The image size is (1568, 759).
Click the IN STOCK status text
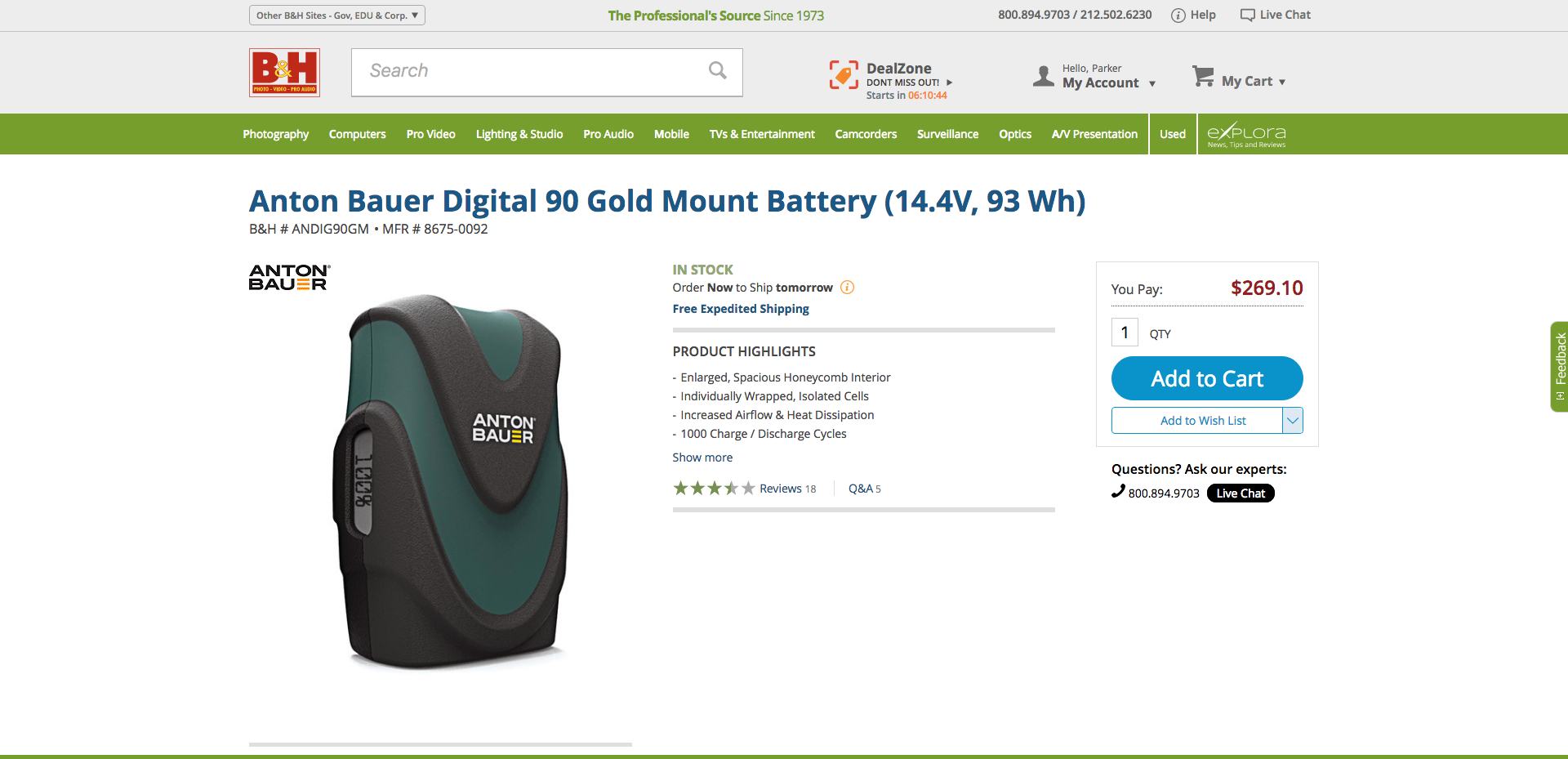pos(702,270)
